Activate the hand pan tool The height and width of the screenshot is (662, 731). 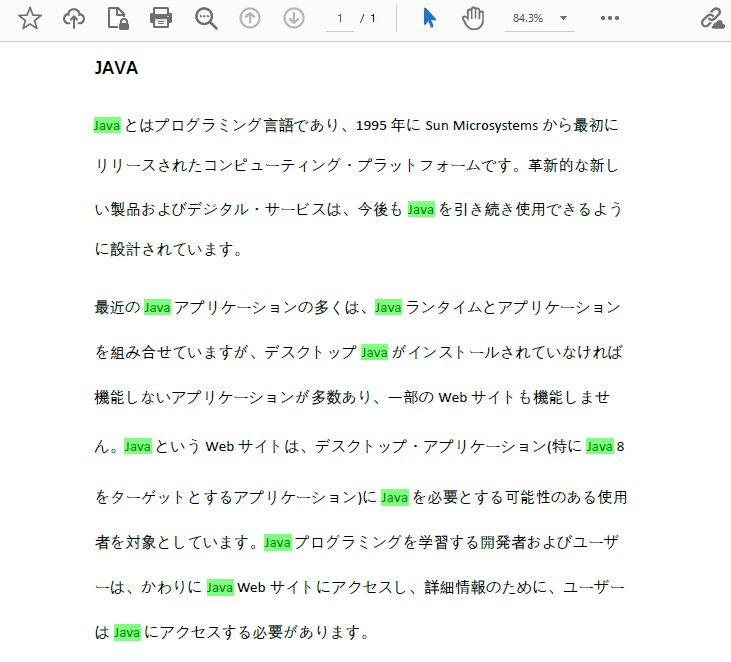click(x=473, y=19)
